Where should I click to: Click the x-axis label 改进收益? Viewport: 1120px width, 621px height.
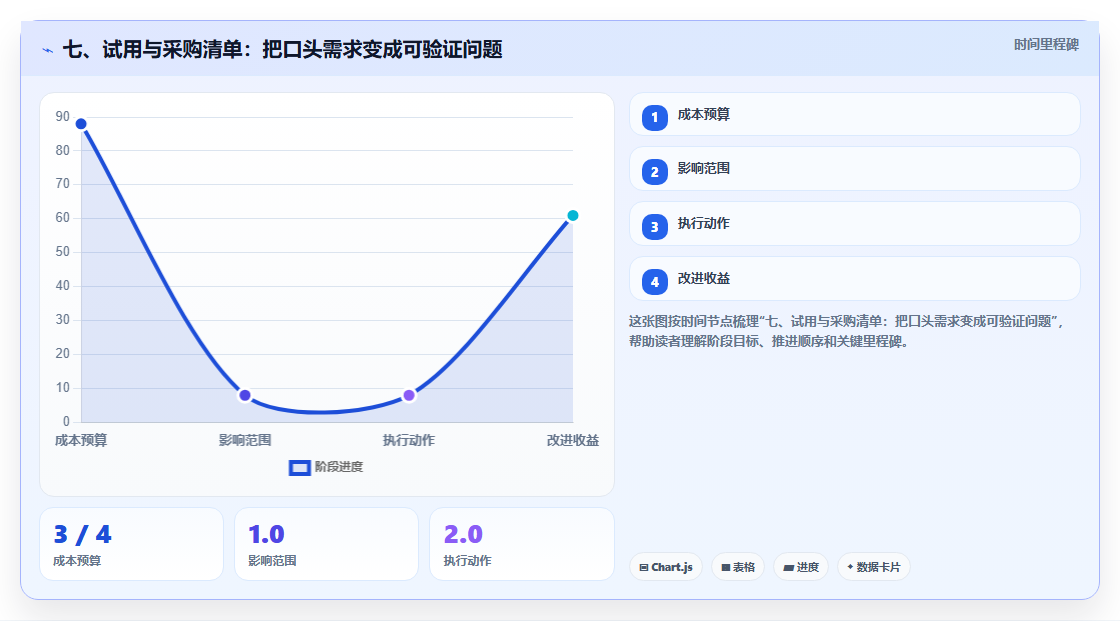pos(573,440)
